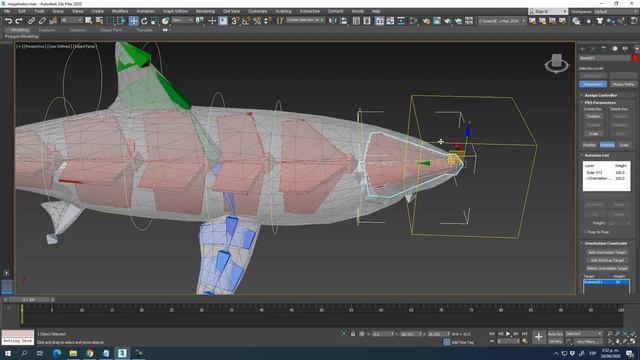Click the Rectangular Selection Region icon
Viewport: 640px width, 360px height.
coord(111,21)
